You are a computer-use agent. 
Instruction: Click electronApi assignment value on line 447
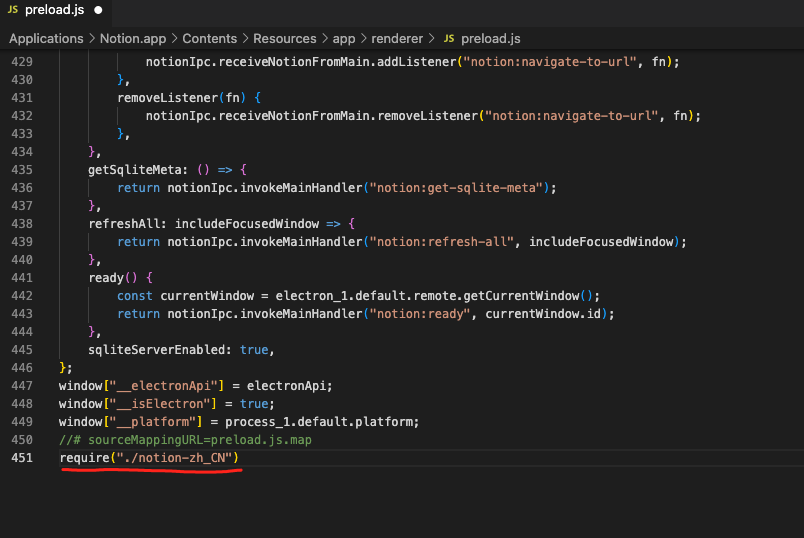tap(286, 386)
